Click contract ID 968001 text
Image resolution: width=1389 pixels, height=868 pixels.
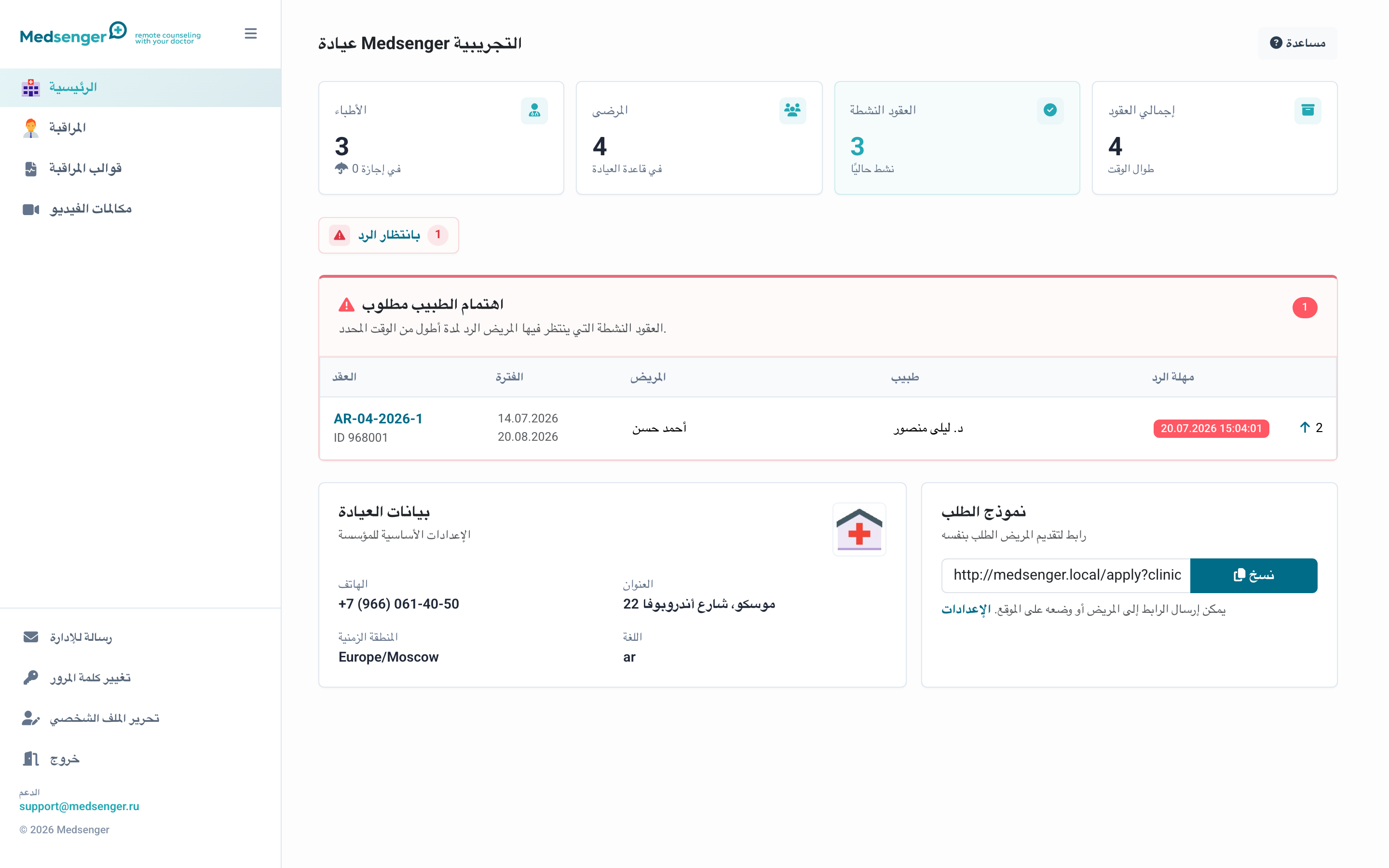[361, 438]
